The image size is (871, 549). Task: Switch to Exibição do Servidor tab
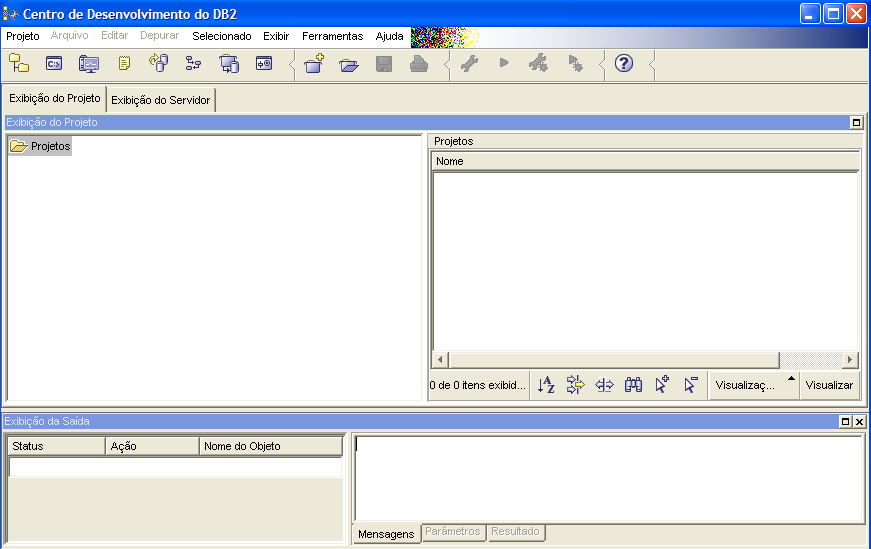click(161, 100)
